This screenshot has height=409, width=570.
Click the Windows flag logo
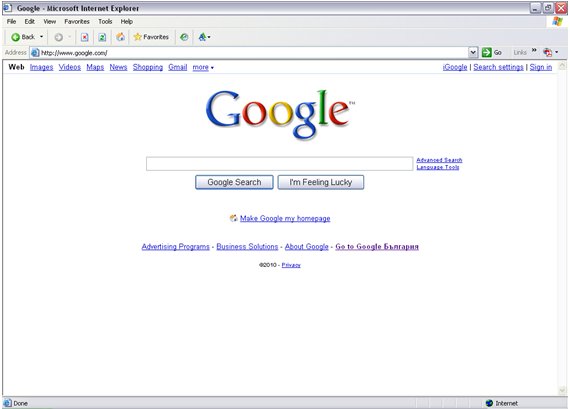(557, 21)
